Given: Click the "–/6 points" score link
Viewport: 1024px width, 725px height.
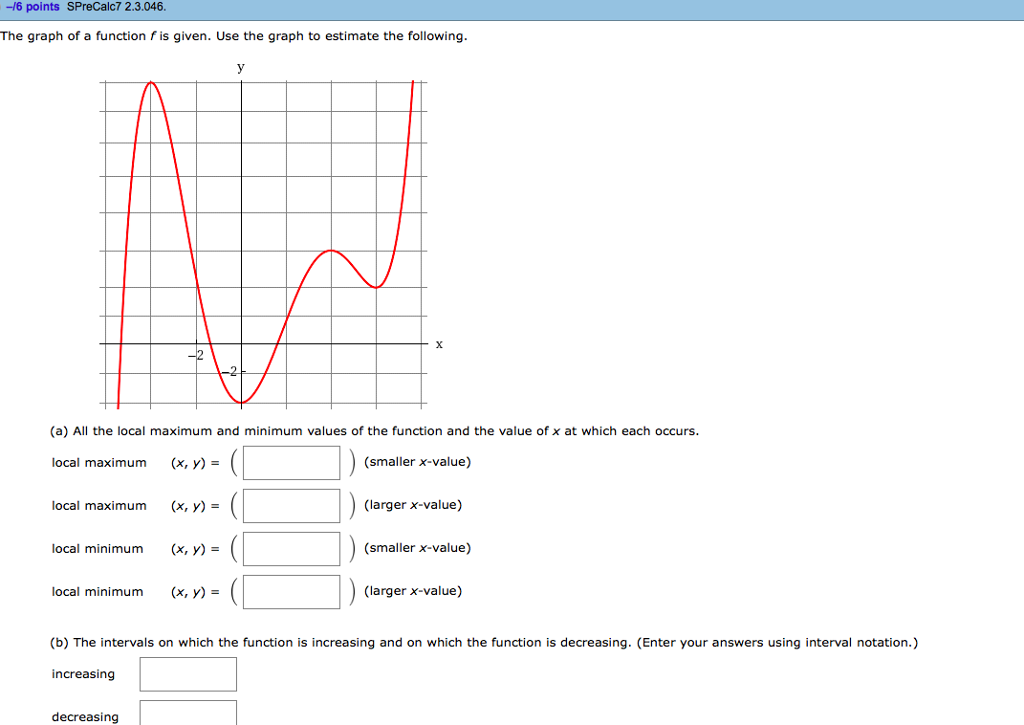Looking at the screenshot, I should [33, 7].
